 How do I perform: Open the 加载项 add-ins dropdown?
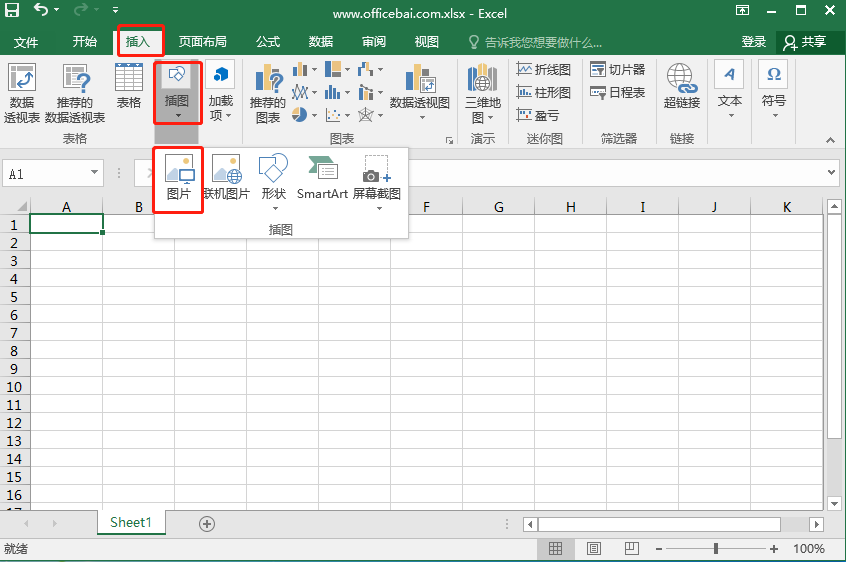pos(221,93)
